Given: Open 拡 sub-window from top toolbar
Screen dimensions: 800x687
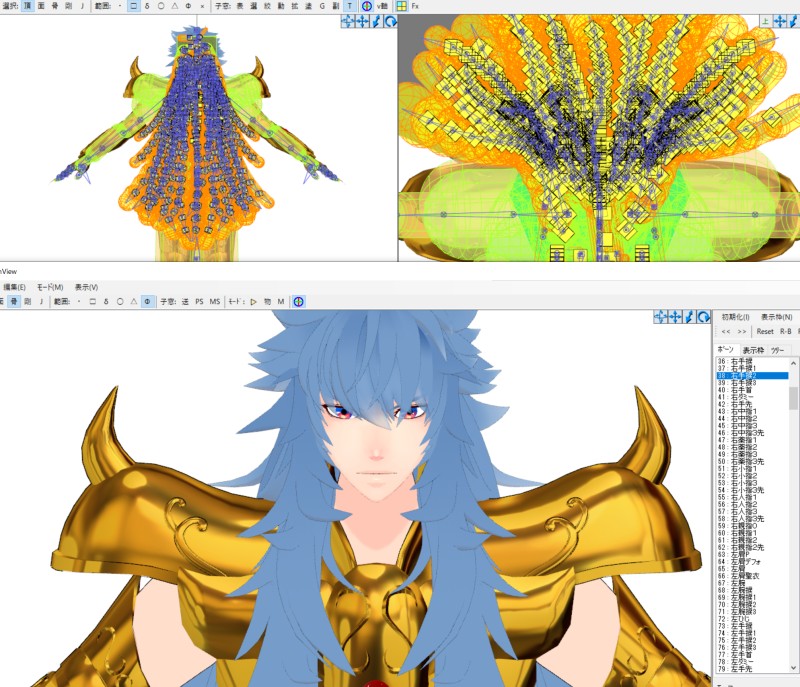Looking at the screenshot, I should coord(295,6).
